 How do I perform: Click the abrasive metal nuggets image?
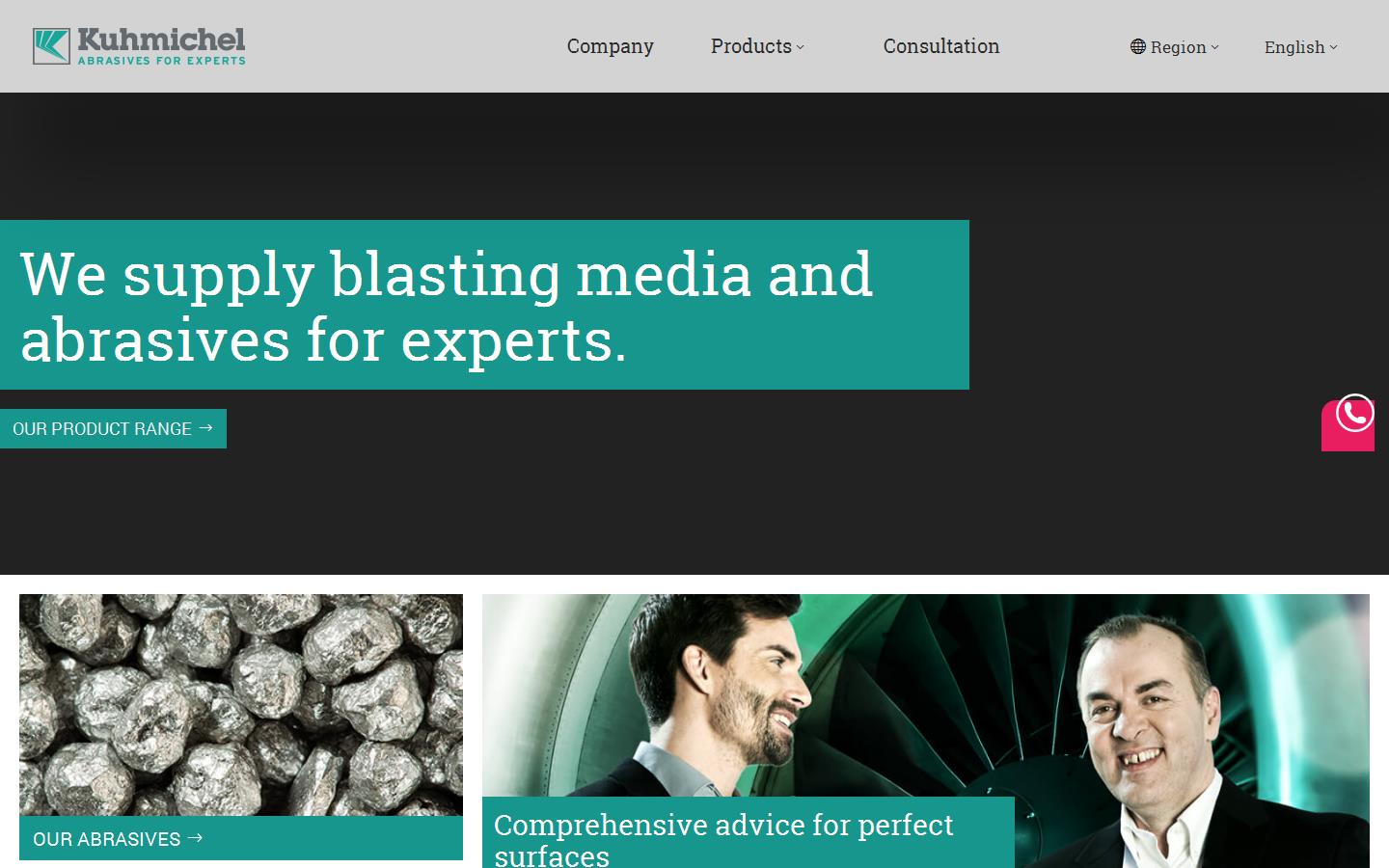[241, 705]
